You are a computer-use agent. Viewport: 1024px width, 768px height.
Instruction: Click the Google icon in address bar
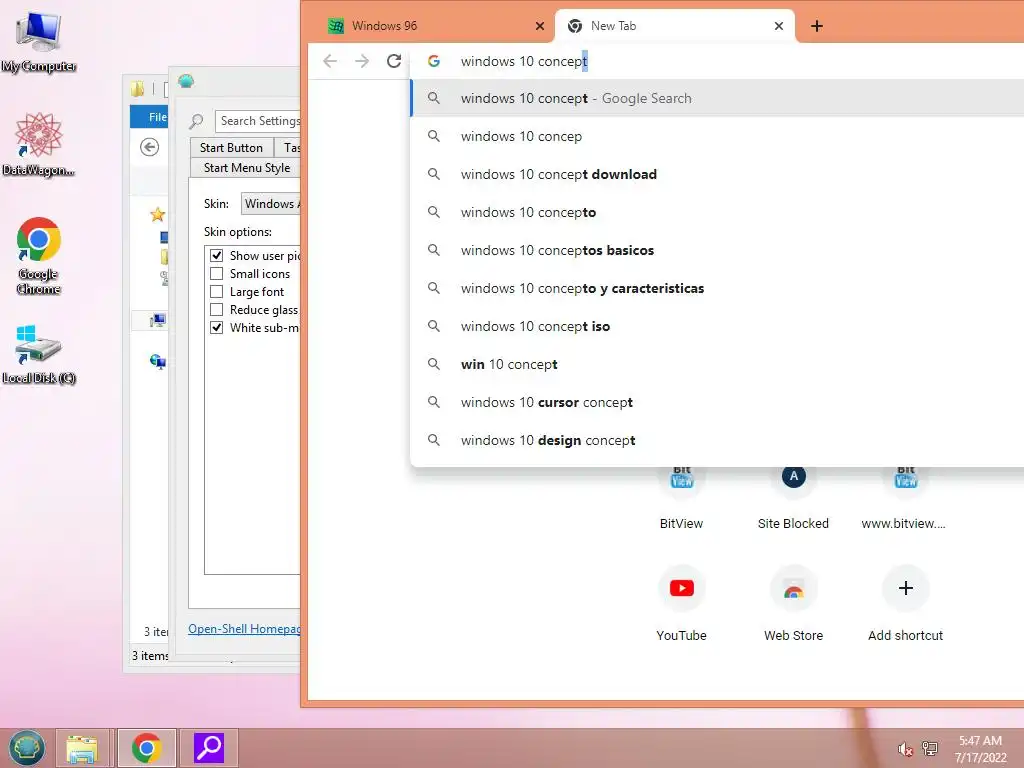pos(434,61)
